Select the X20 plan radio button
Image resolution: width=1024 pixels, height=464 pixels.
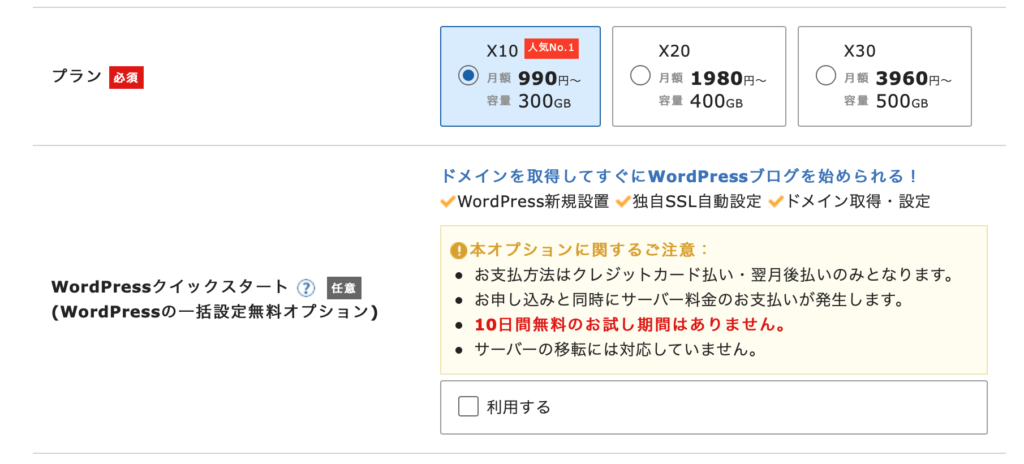tap(640, 76)
